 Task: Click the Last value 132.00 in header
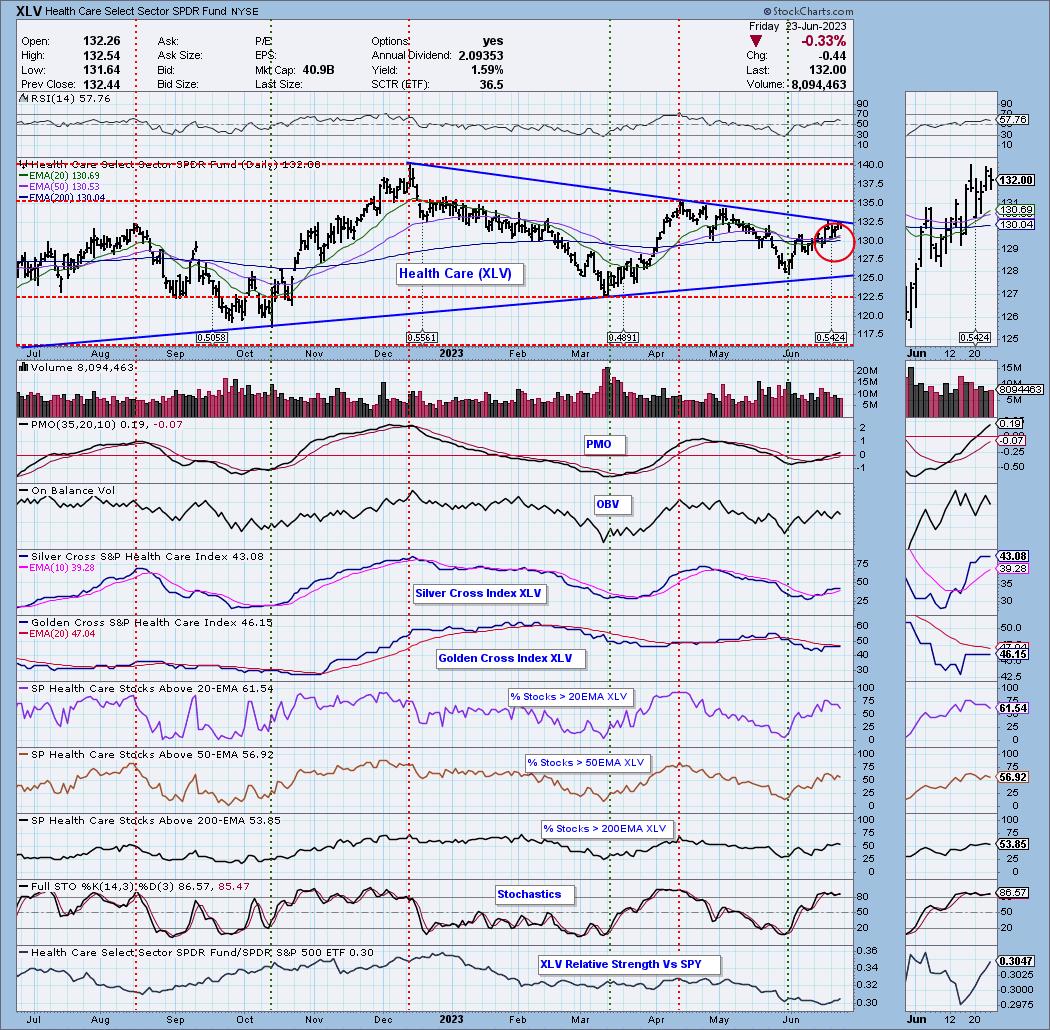click(827, 70)
